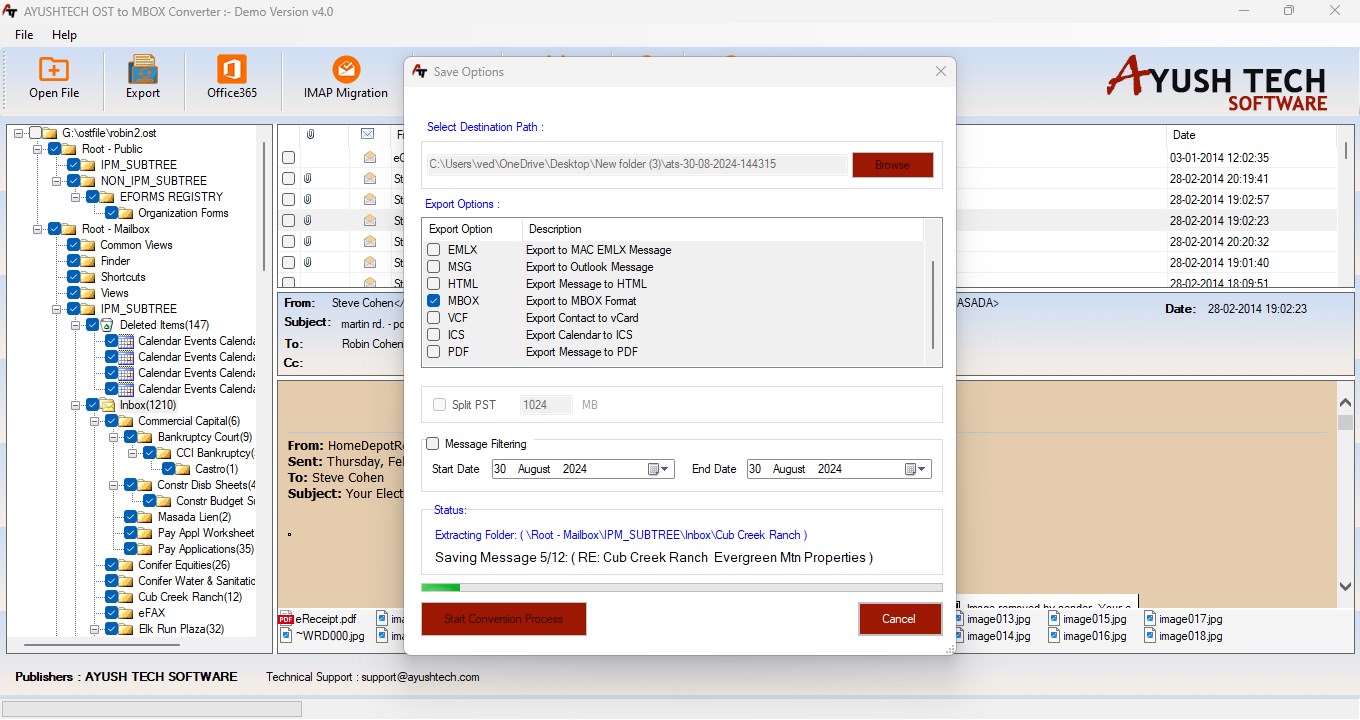The height and width of the screenshot is (720, 1360).
Task: Collapse the Root - Mailbox tree node
Action: tap(38, 229)
